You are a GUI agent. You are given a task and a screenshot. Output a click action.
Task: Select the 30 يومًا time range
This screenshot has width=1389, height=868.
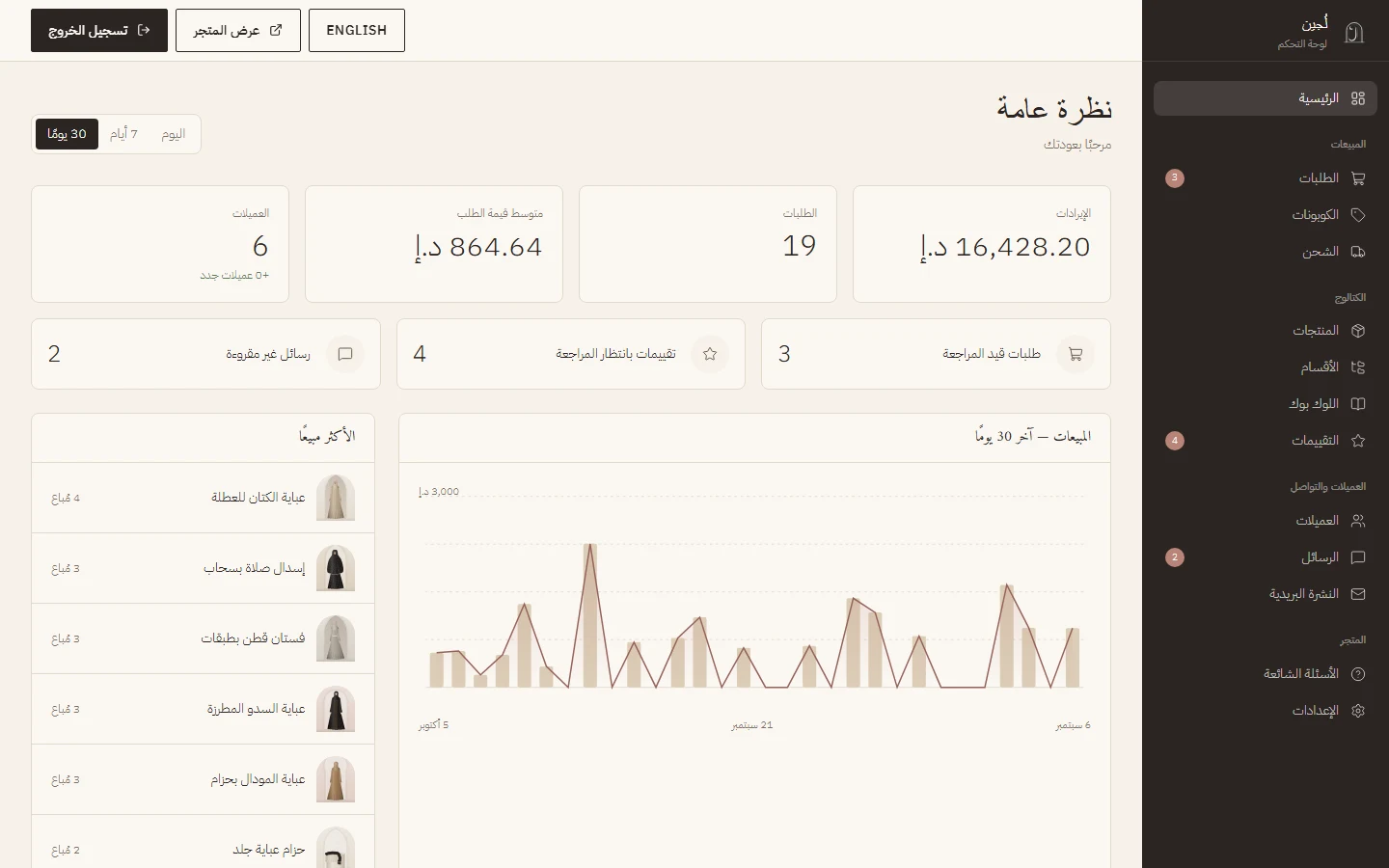(x=68, y=134)
